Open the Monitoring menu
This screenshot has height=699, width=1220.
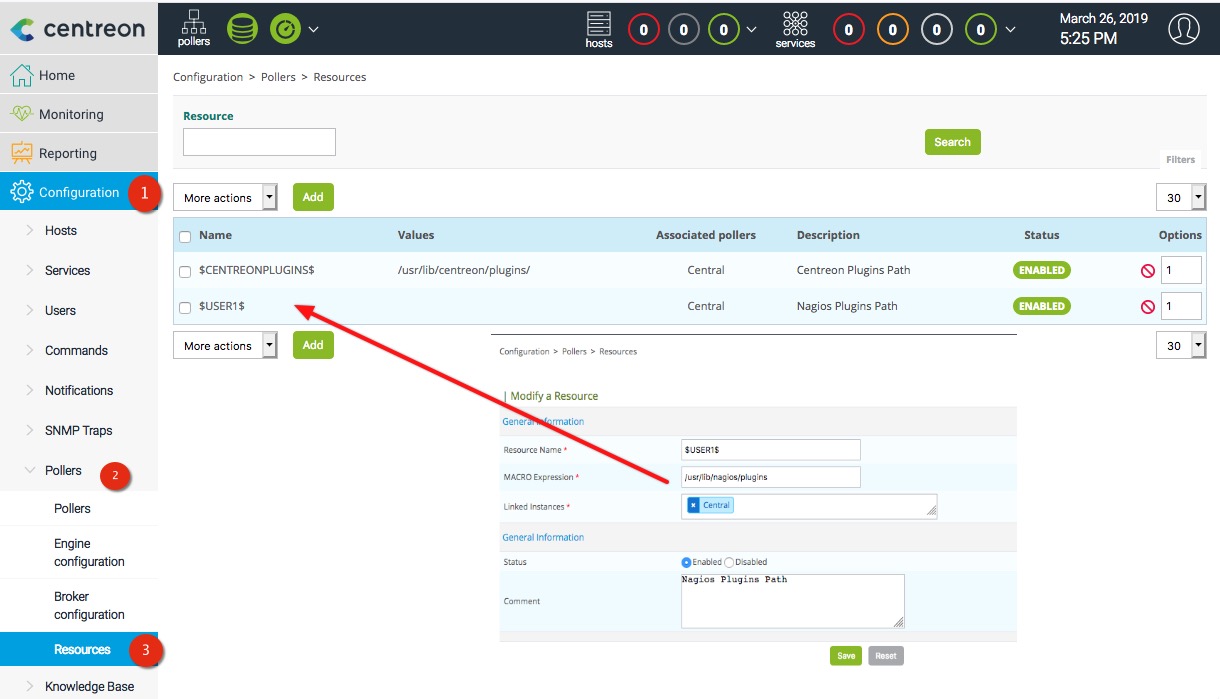pos(71,114)
